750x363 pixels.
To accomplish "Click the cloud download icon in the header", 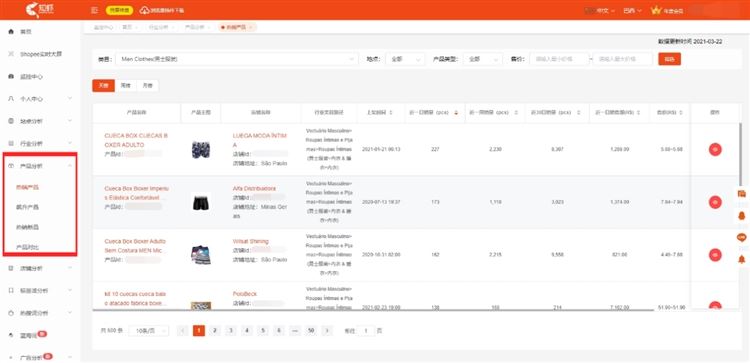I will pos(144,10).
